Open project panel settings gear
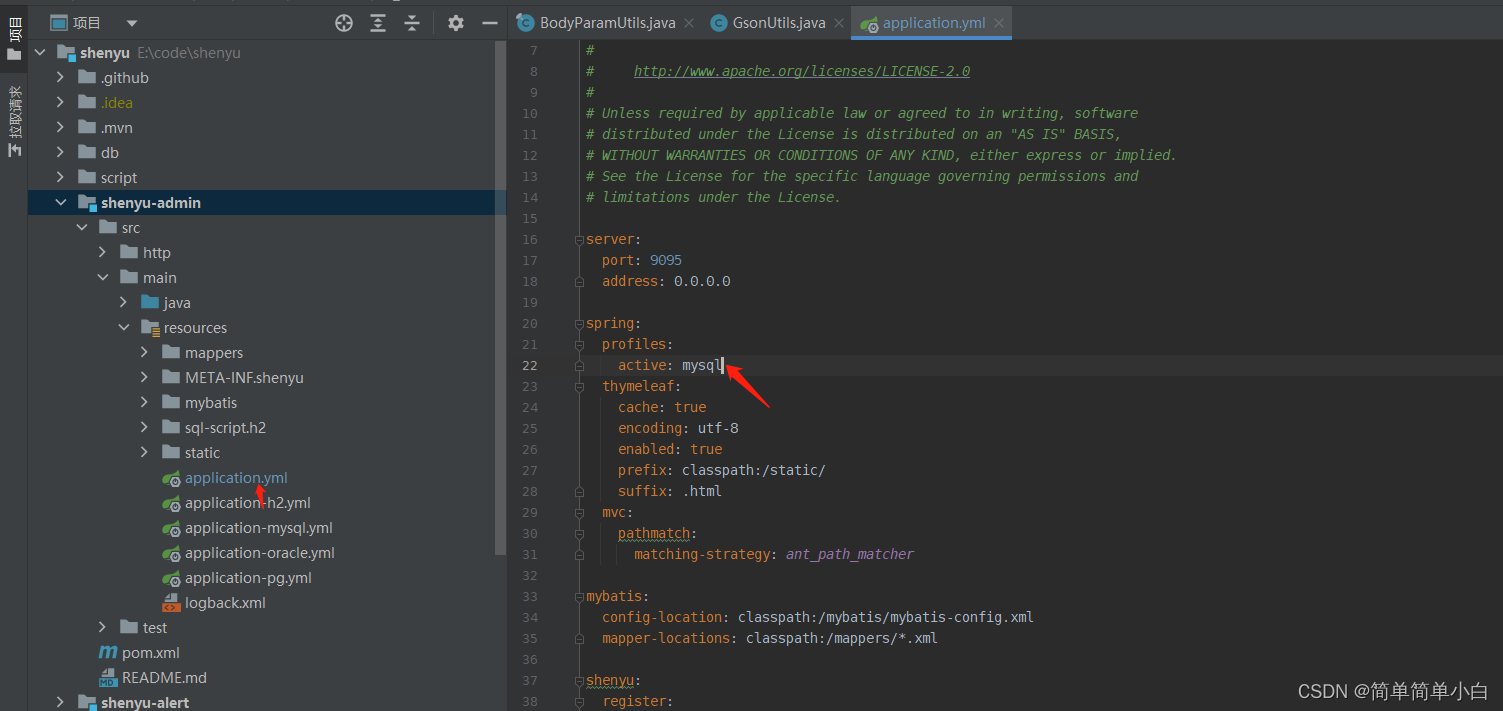Screen dimensions: 1503x711 point(456,23)
